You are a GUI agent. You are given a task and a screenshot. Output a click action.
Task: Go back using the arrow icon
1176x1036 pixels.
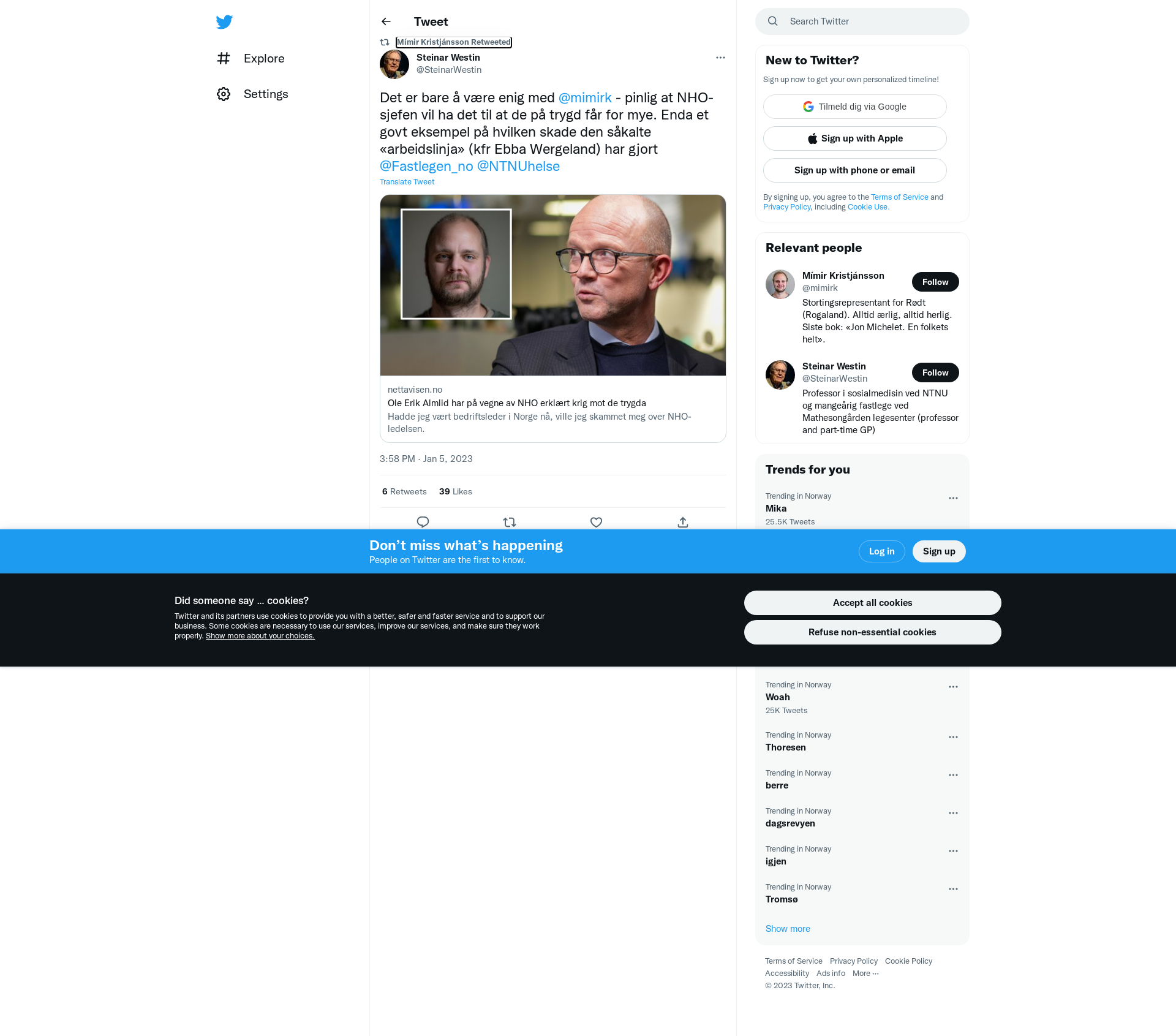click(386, 21)
